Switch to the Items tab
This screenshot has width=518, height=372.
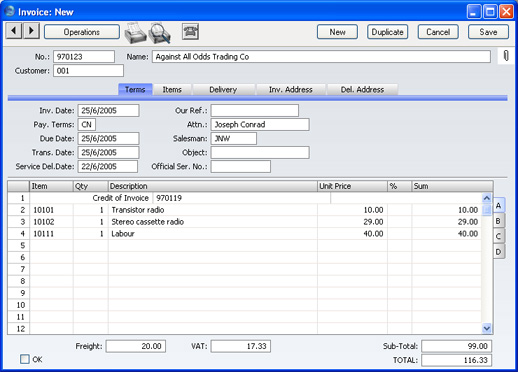pyautogui.click(x=172, y=90)
